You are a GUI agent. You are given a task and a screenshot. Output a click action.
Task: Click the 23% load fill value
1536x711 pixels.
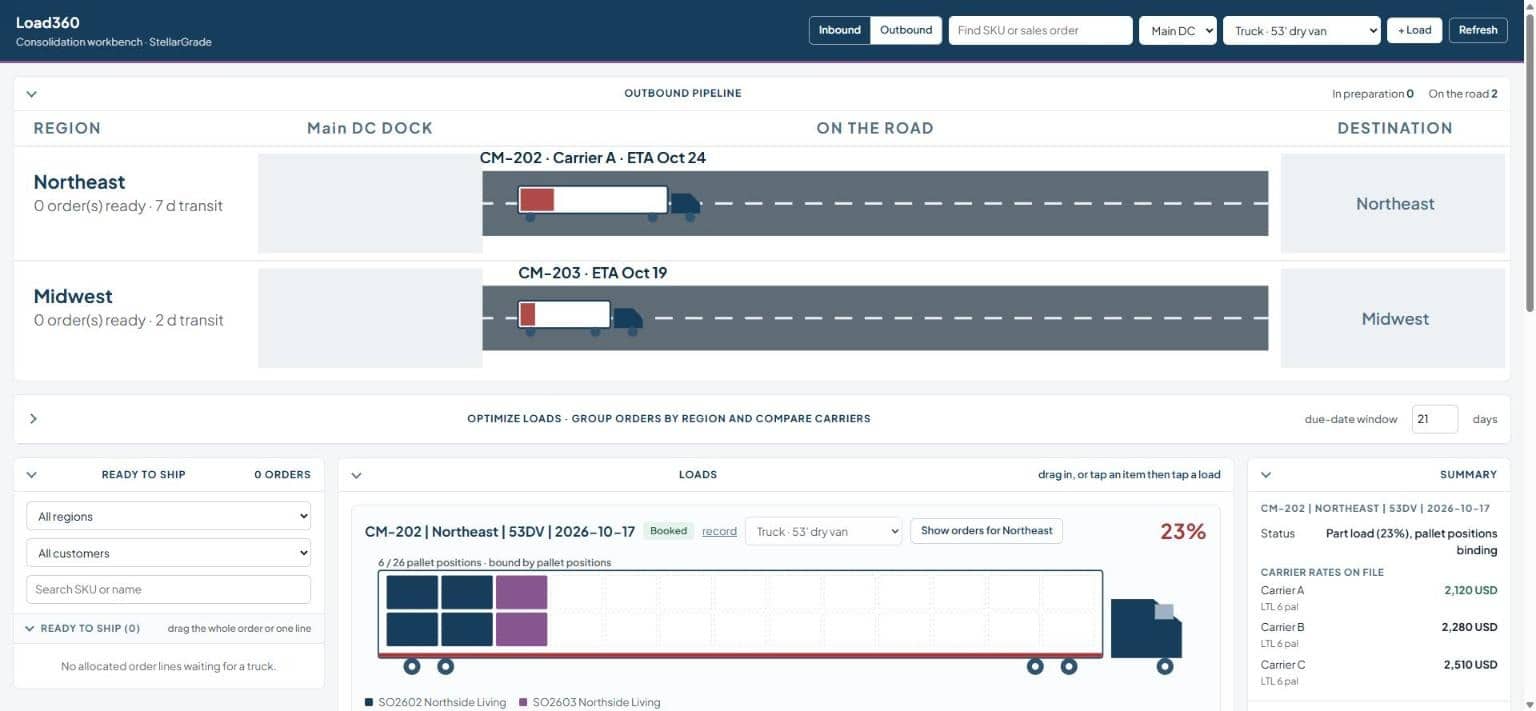(1182, 532)
